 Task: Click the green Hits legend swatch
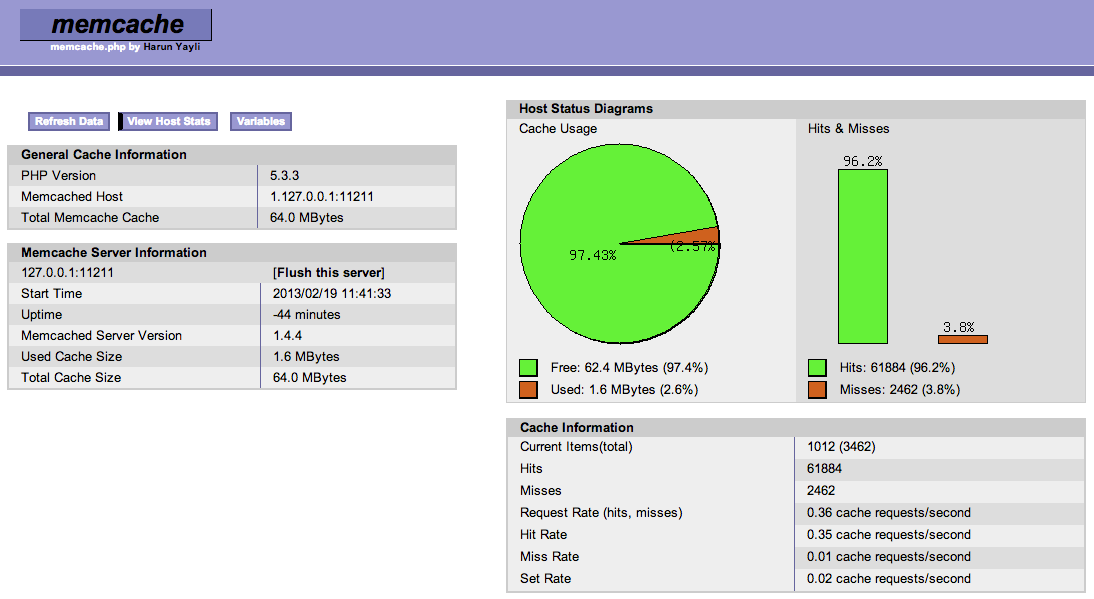pyautogui.click(x=817, y=368)
